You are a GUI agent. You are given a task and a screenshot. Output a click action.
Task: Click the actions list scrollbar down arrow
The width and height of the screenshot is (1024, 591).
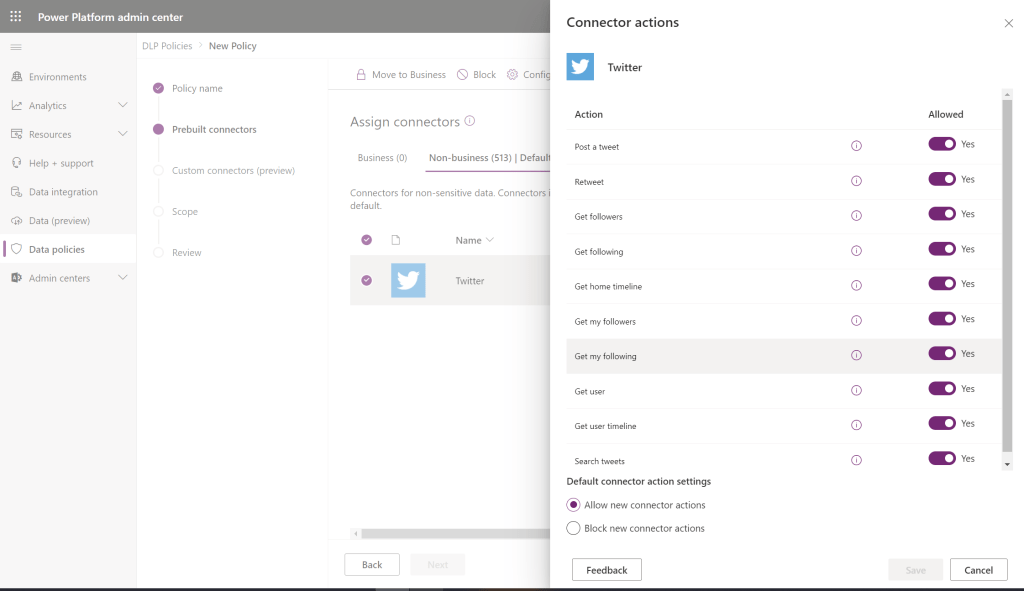[x=1007, y=465]
